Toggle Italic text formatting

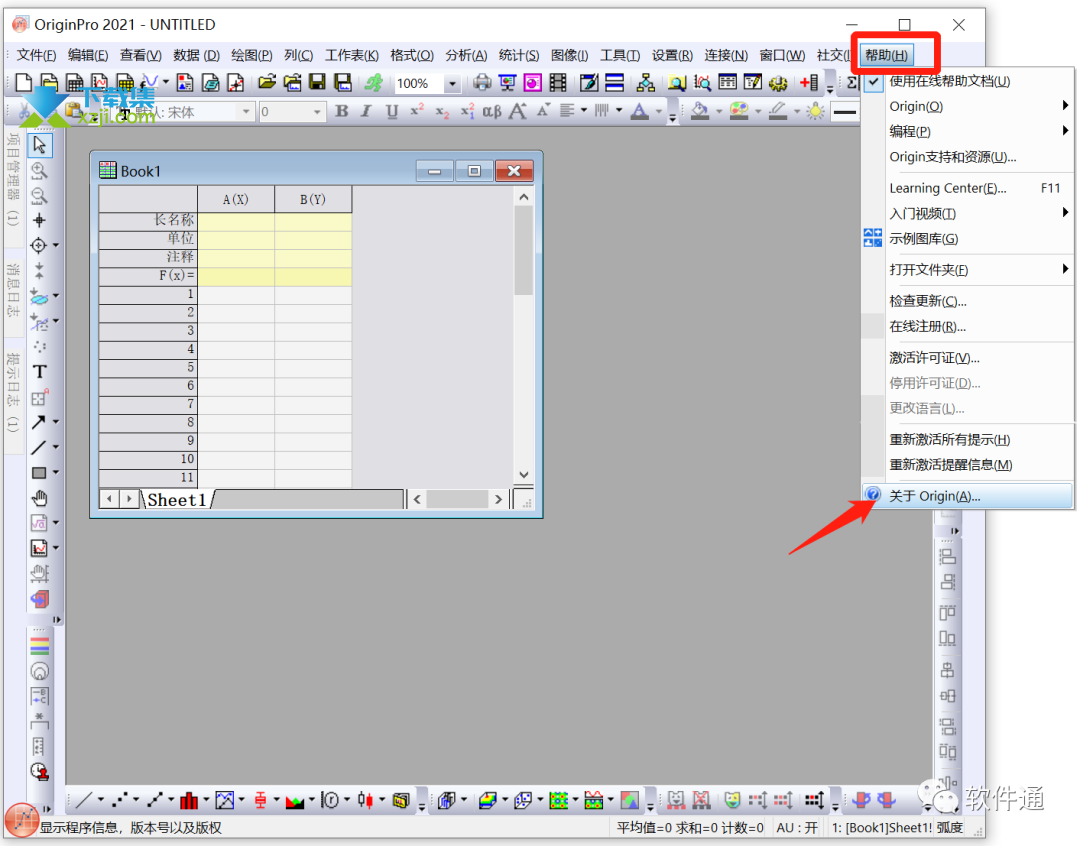(x=366, y=111)
